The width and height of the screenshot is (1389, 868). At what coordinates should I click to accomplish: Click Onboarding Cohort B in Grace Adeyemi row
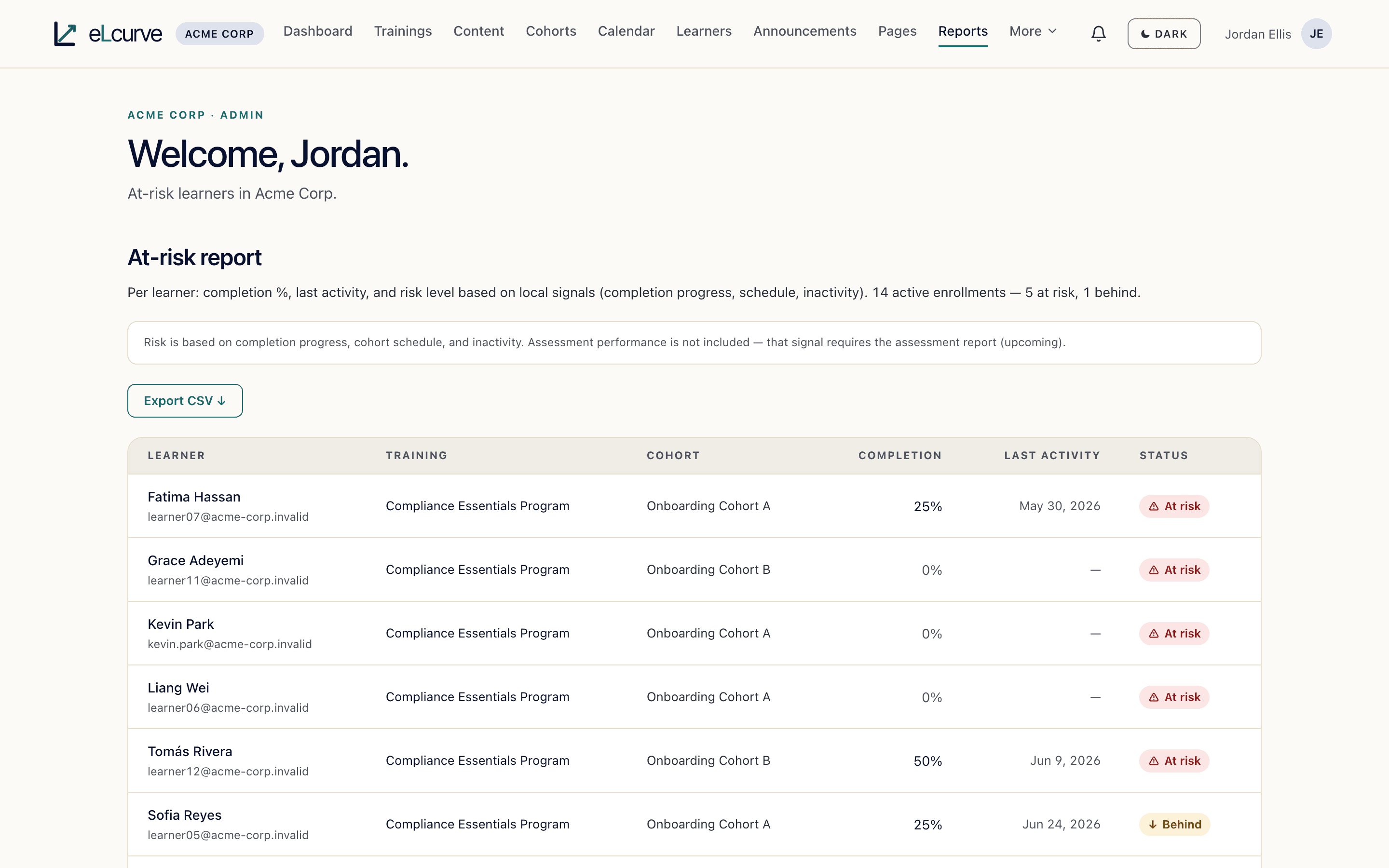click(708, 570)
